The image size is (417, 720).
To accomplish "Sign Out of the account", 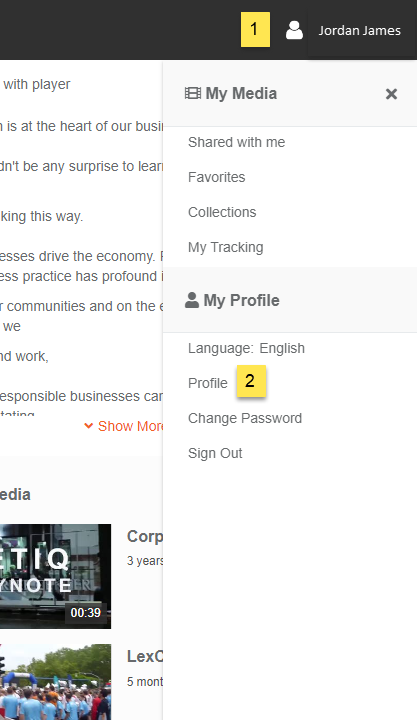I will (x=215, y=453).
